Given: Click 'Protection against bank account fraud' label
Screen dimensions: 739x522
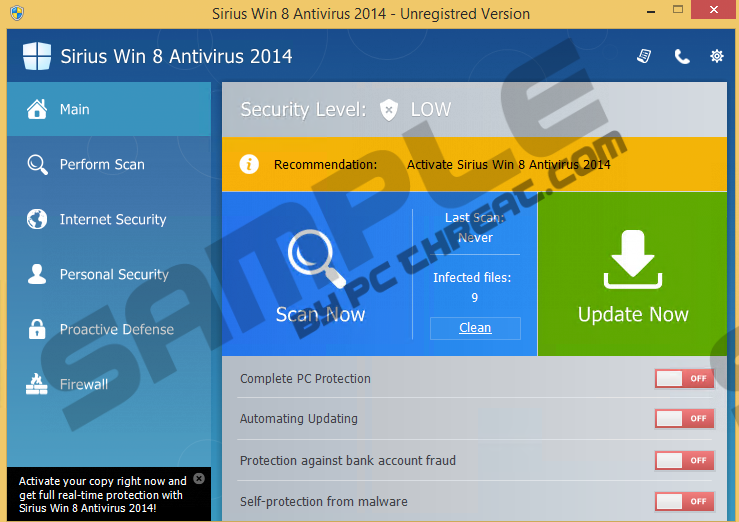Looking at the screenshot, I should pos(348,460).
